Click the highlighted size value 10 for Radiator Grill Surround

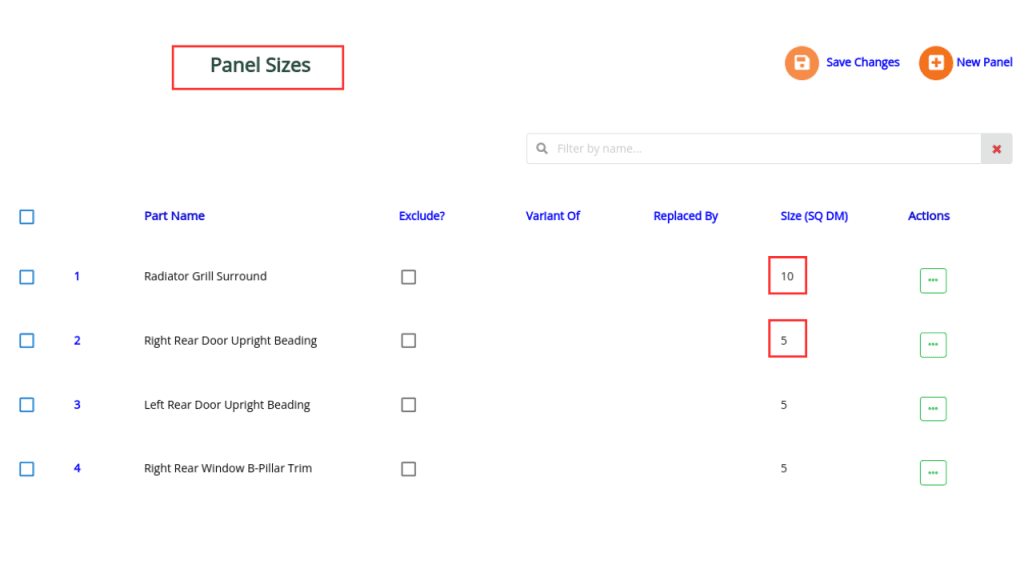pyautogui.click(x=787, y=275)
